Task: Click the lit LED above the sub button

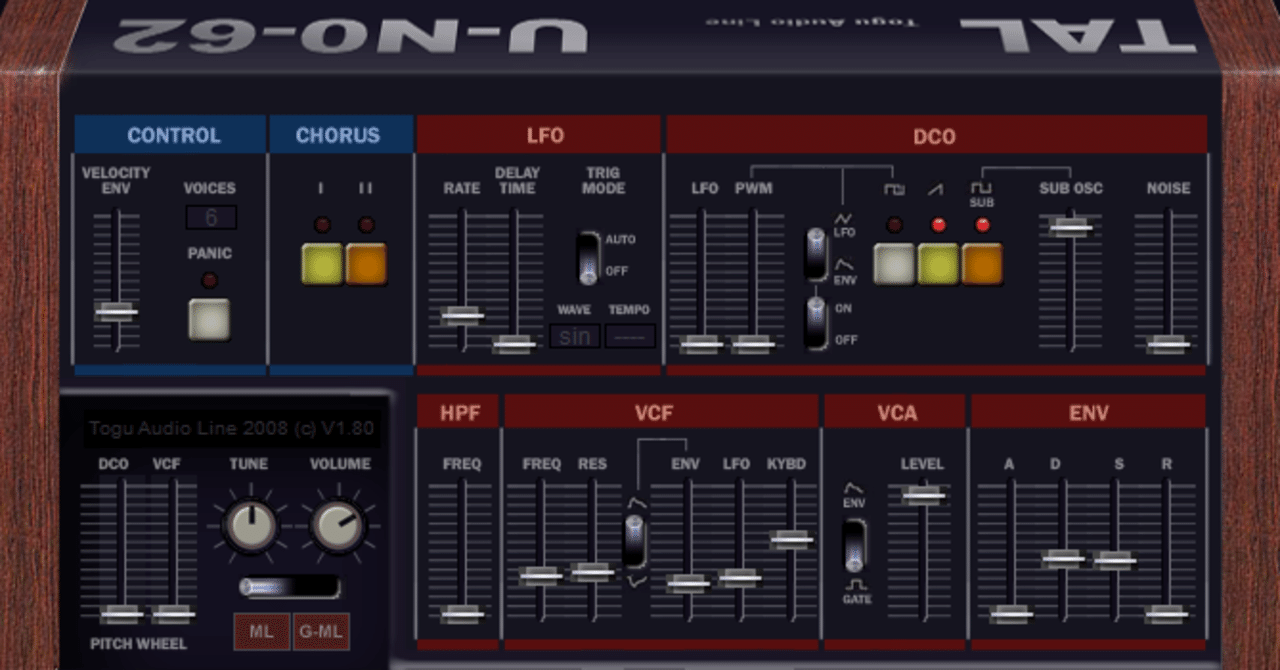Action: [982, 225]
